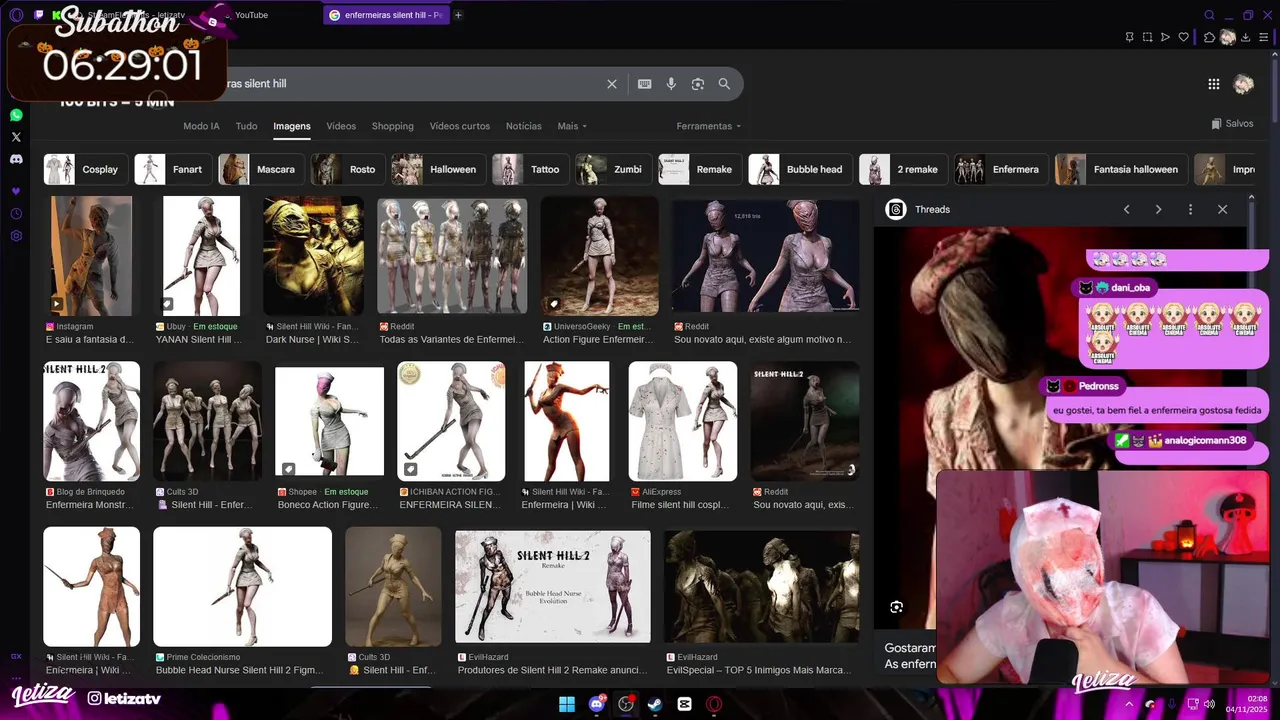Open the Google apps grid
1280x720 pixels.
(x=1214, y=84)
